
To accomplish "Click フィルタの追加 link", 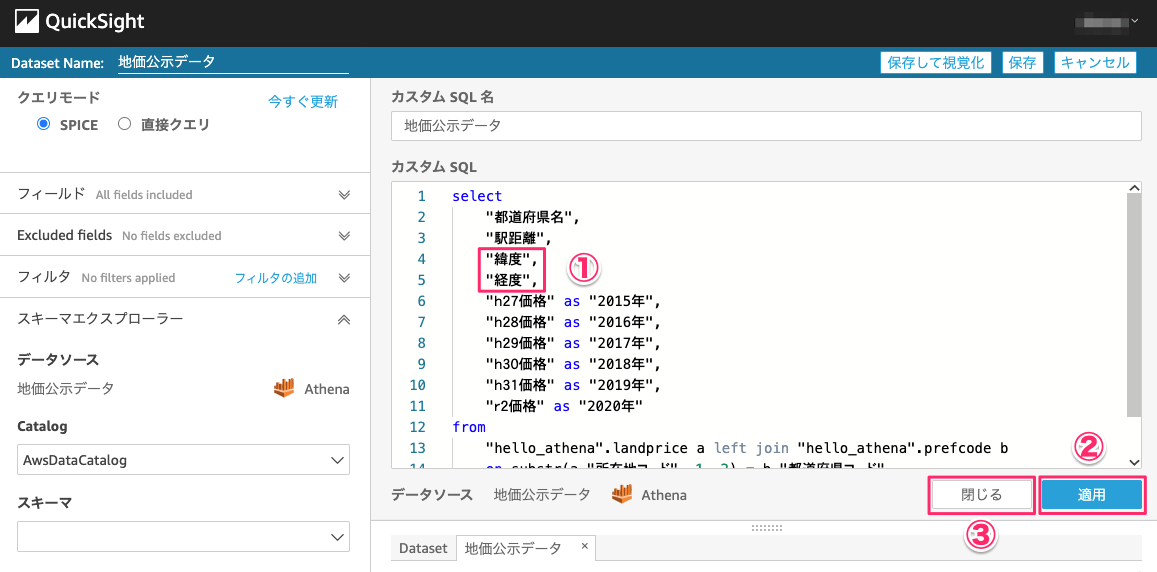I will 275,278.
